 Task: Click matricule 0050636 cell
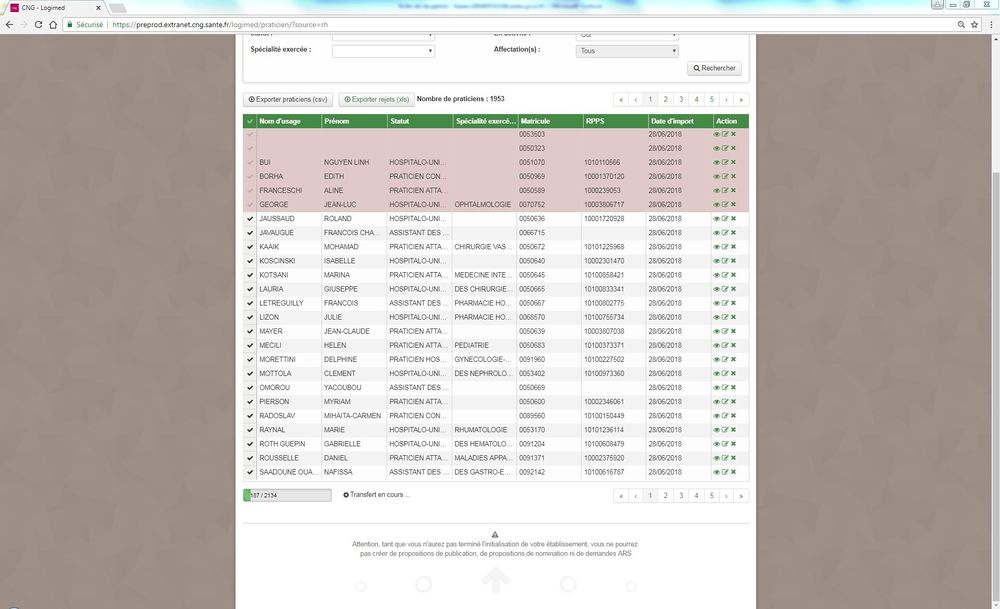(532, 219)
